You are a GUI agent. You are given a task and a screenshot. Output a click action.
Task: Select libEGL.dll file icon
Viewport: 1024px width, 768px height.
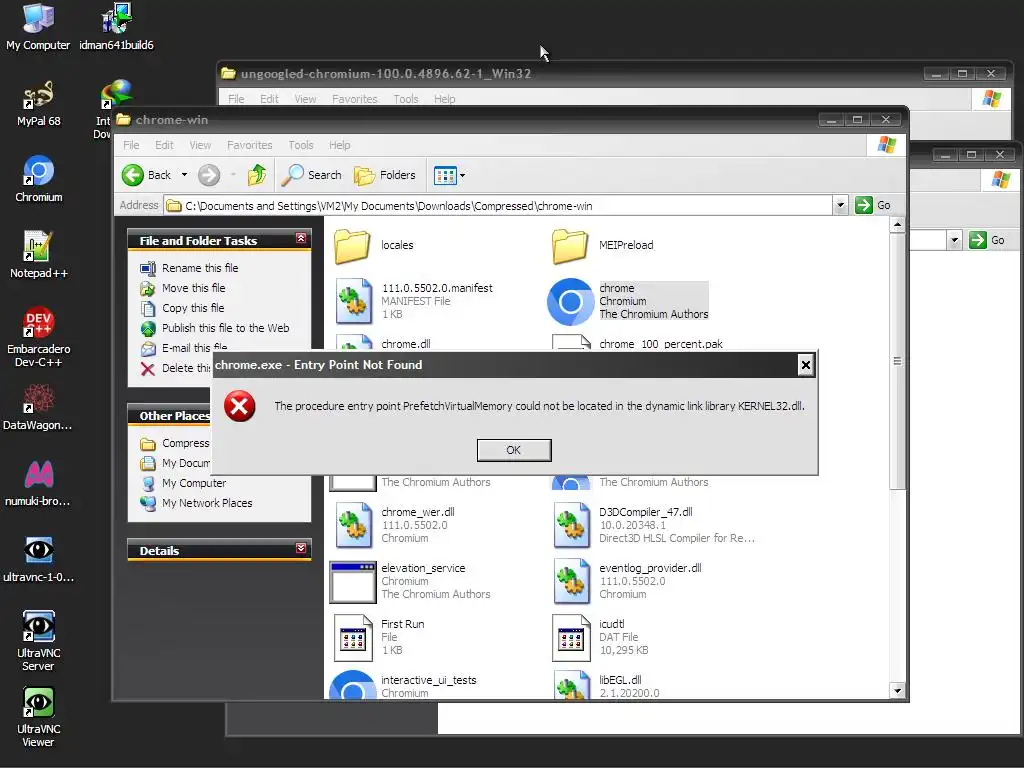tap(571, 684)
